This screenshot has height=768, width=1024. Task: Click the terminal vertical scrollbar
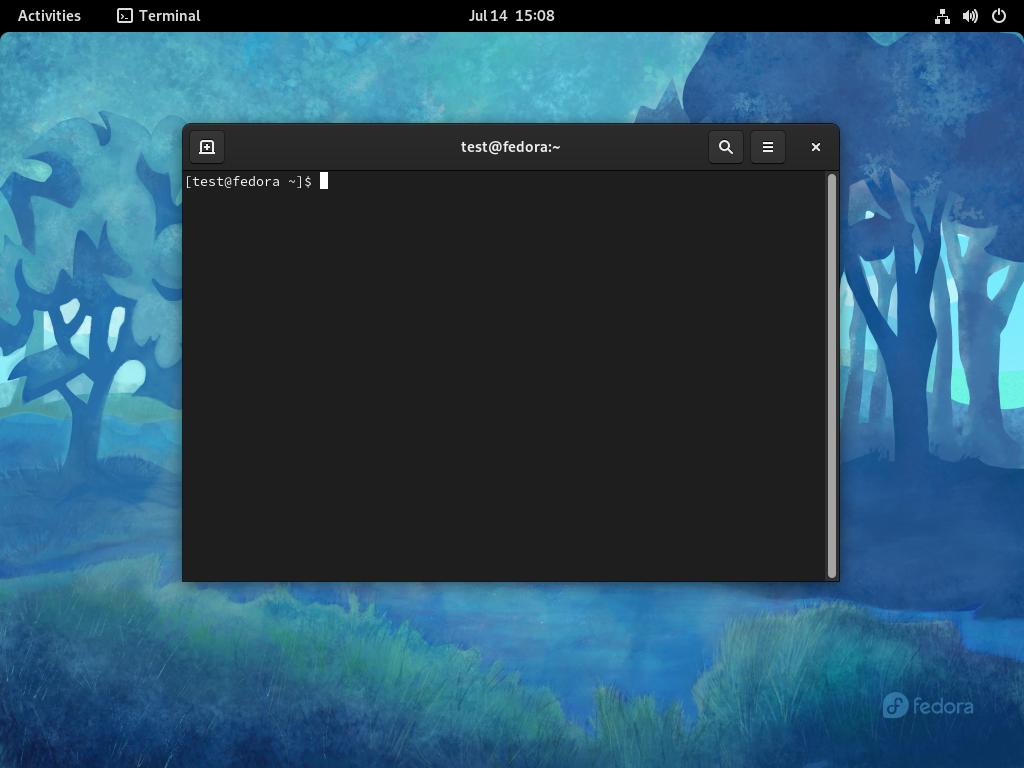(x=832, y=376)
